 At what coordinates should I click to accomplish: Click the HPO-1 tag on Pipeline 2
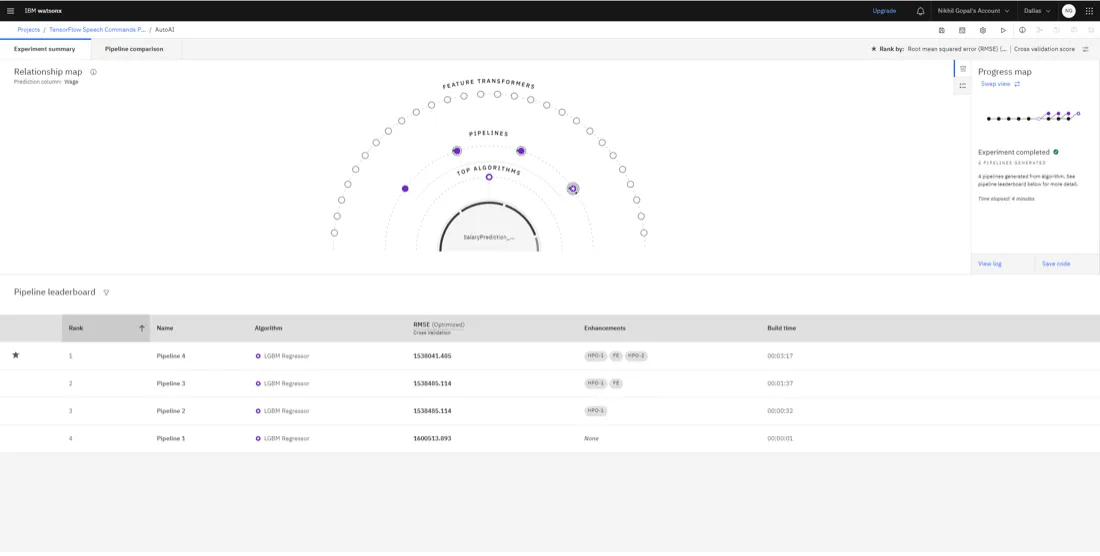[596, 411]
